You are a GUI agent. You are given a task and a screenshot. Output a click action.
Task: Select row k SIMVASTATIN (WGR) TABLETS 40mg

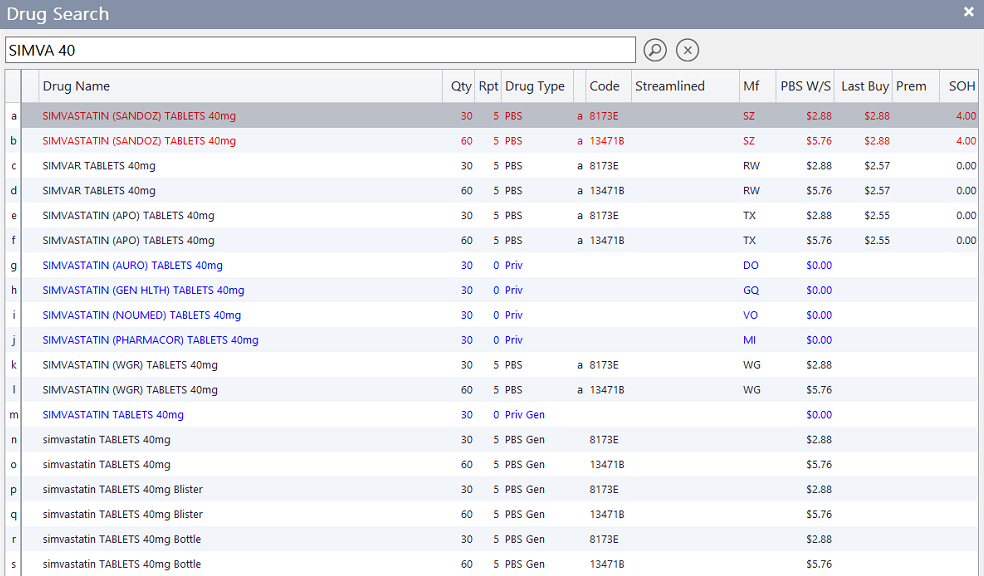[x=491, y=365]
